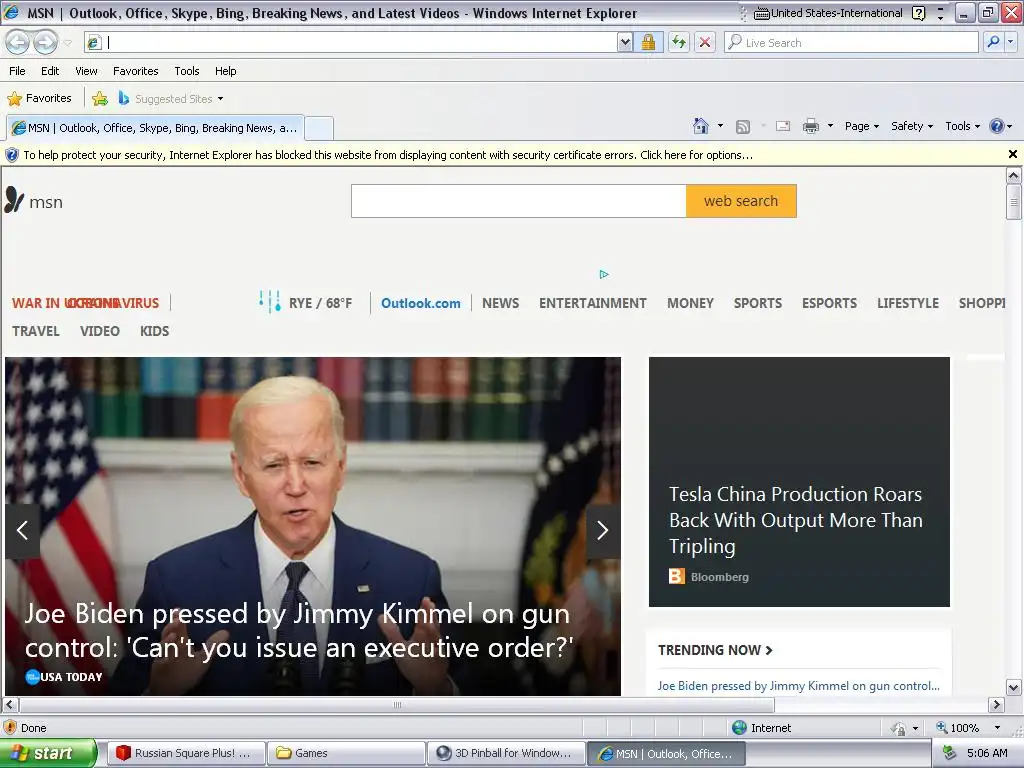Open the Edit menu
Viewport: 1024px width, 768px height.
50,71
